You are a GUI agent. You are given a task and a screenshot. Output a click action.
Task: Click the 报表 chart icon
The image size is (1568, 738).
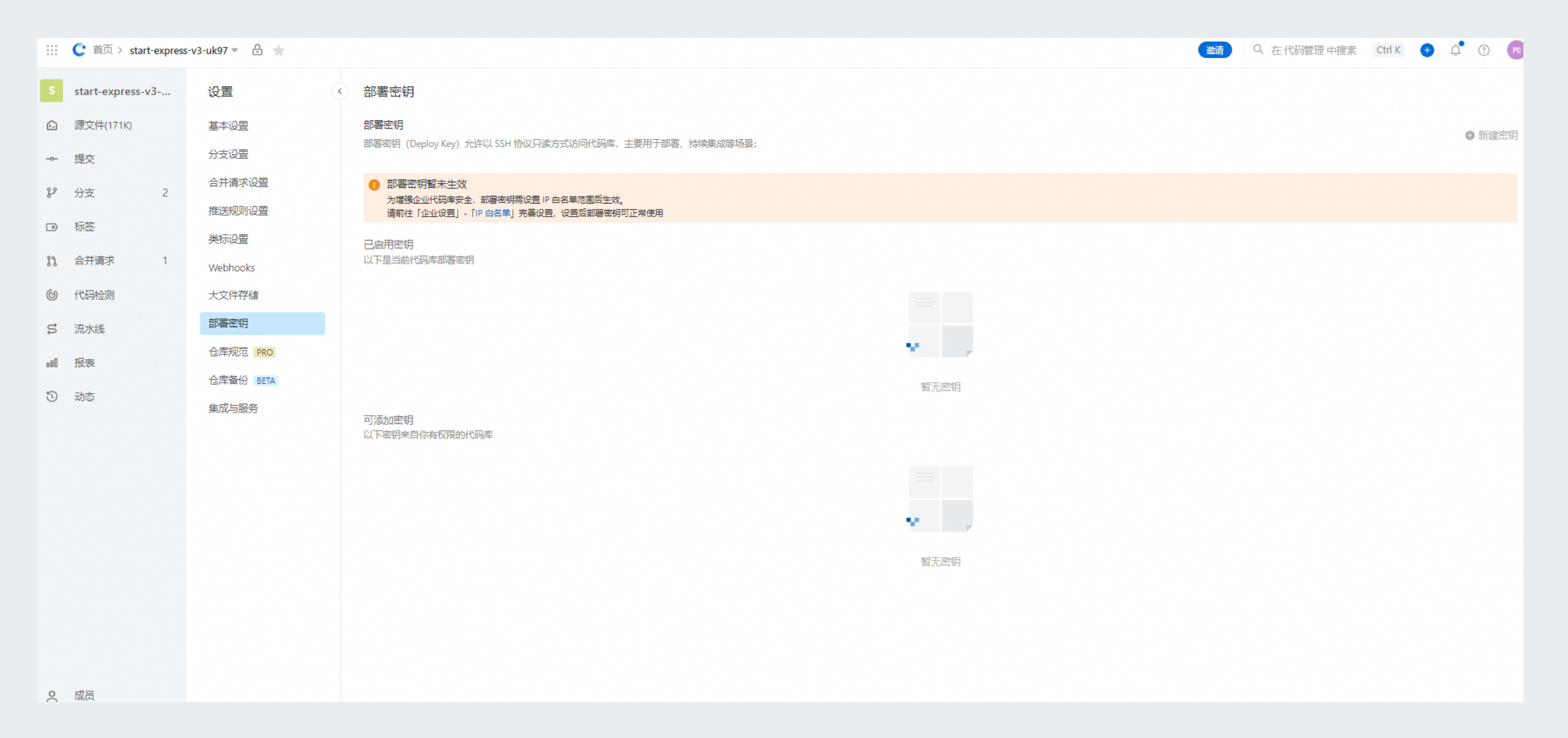tap(52, 363)
